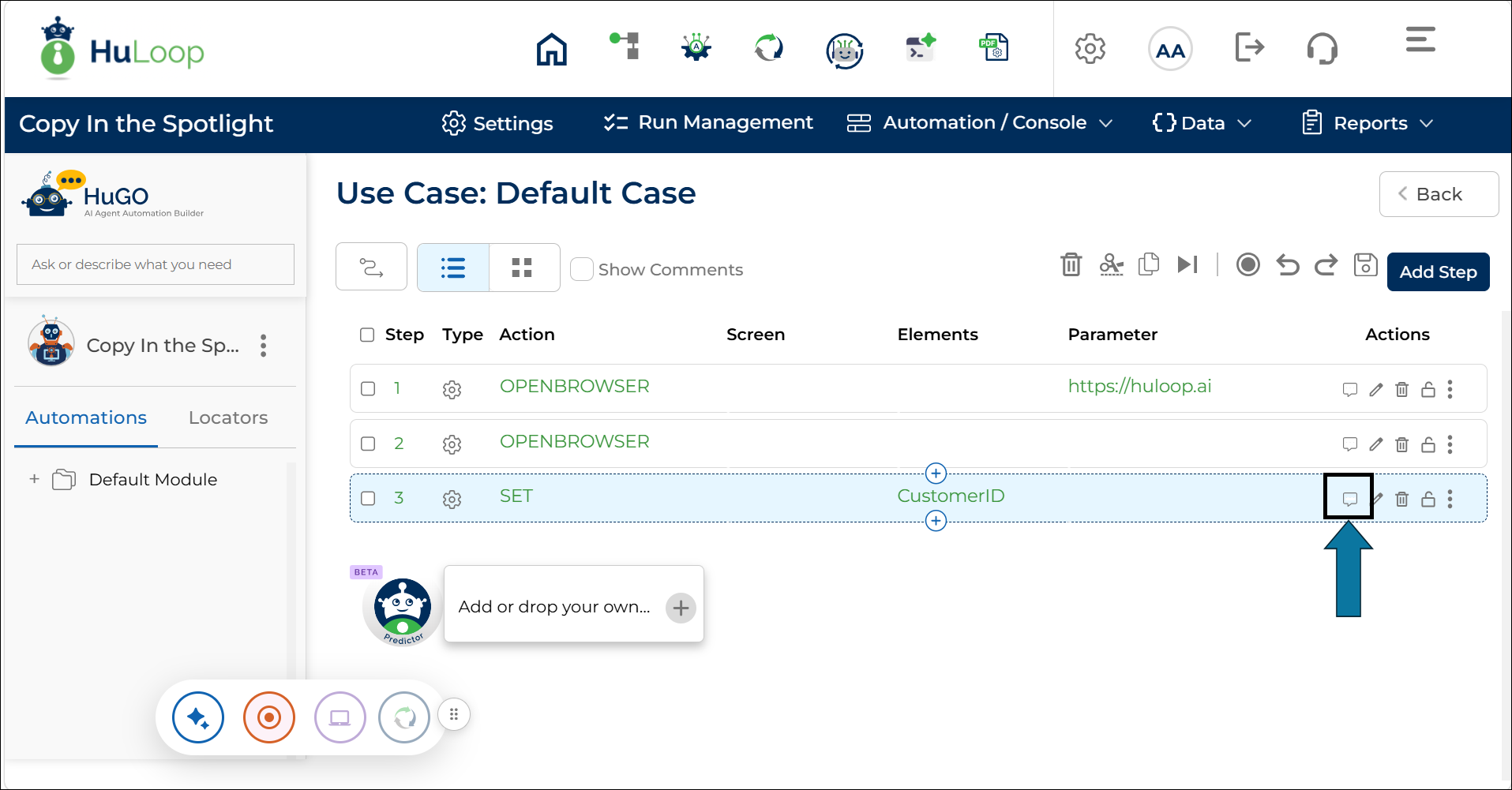Delete step 2 using its trash icon
The width and height of the screenshot is (1512, 790).
(x=1401, y=444)
